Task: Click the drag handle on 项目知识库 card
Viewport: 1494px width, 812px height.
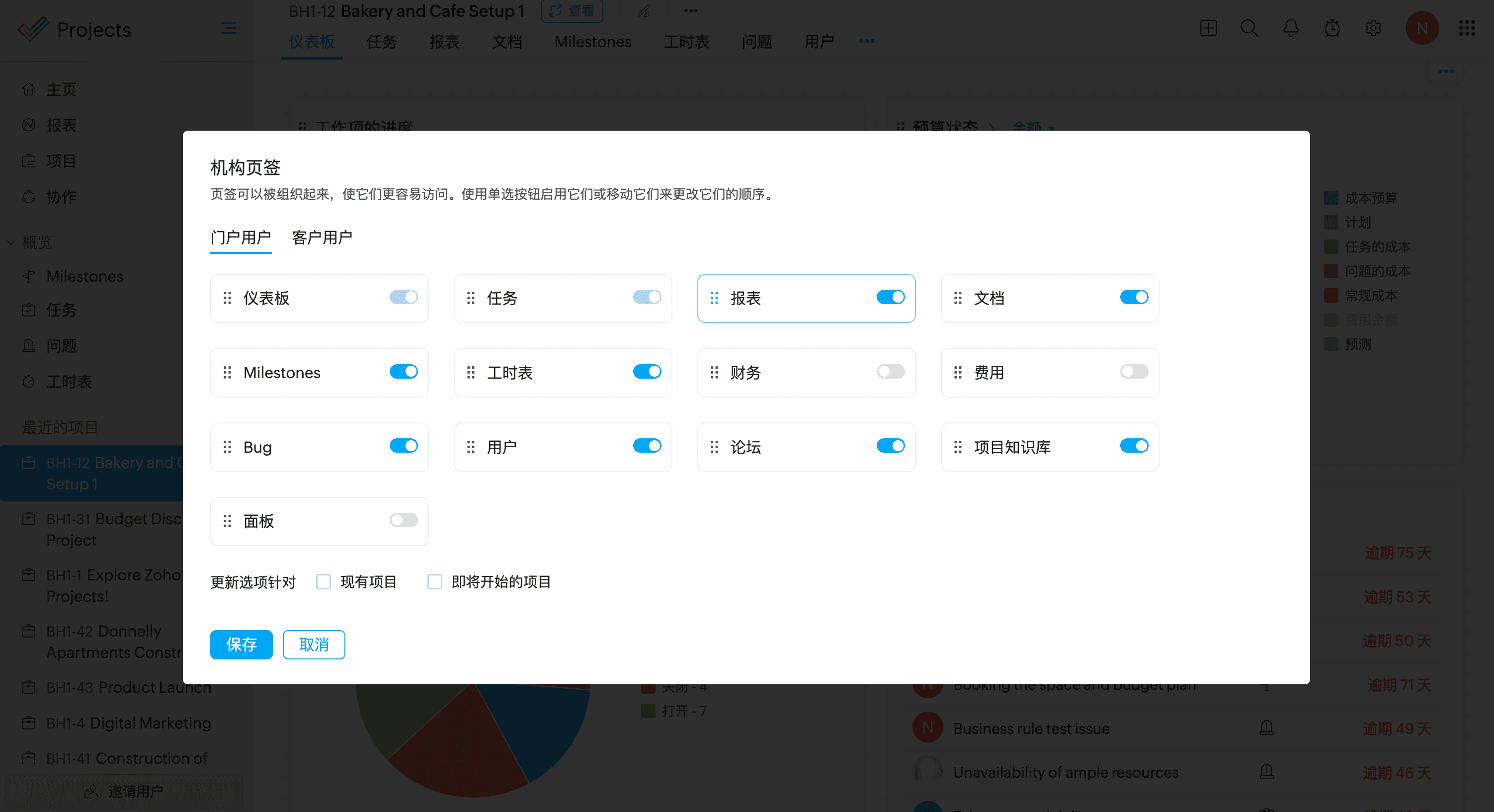Action: pos(958,447)
